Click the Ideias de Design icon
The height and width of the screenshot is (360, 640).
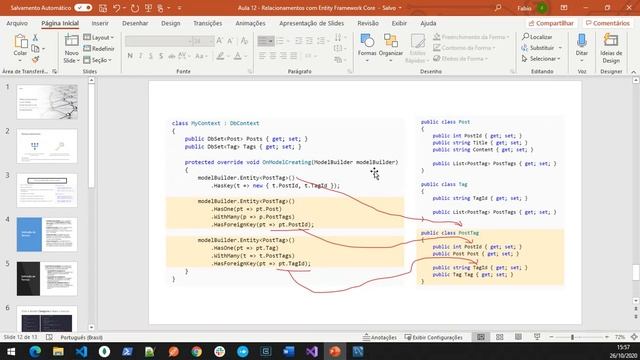(611, 41)
